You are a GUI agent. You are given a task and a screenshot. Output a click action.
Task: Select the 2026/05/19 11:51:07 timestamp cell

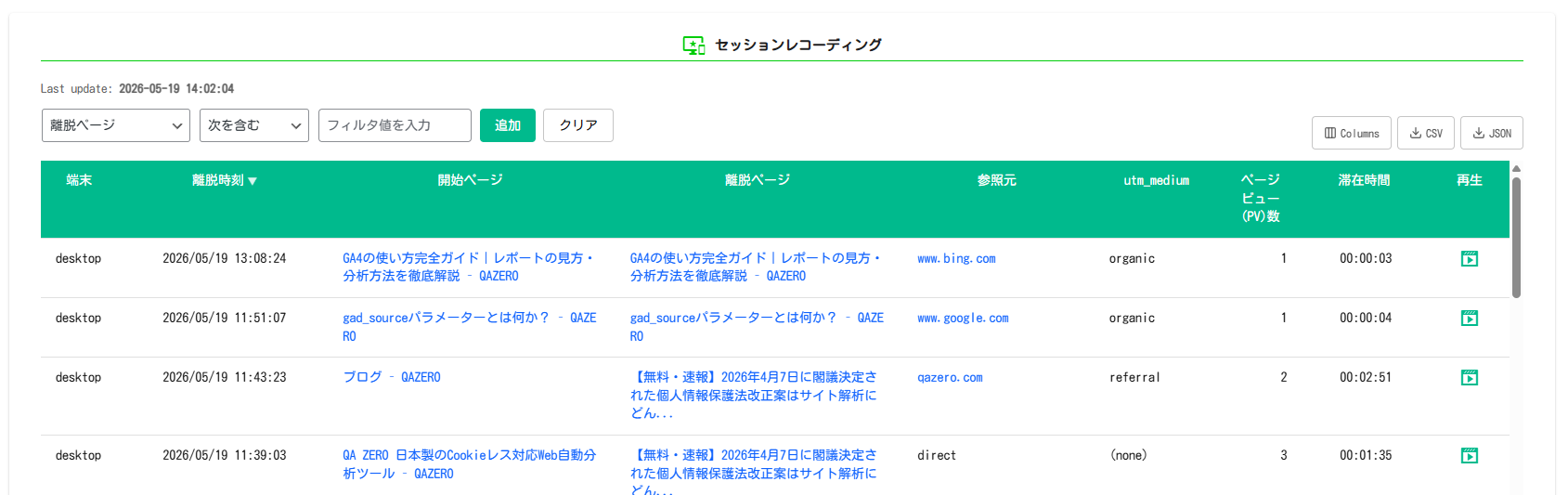[x=225, y=318]
